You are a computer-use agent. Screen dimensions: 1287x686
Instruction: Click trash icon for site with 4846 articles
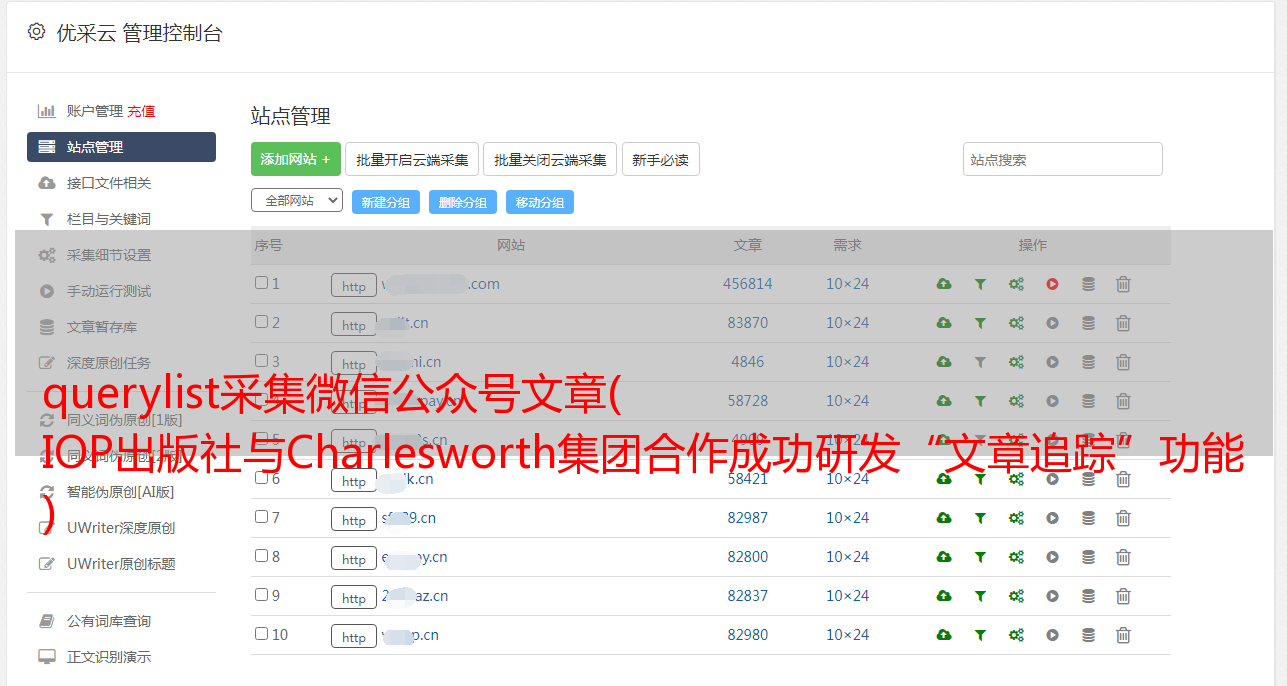1123,362
